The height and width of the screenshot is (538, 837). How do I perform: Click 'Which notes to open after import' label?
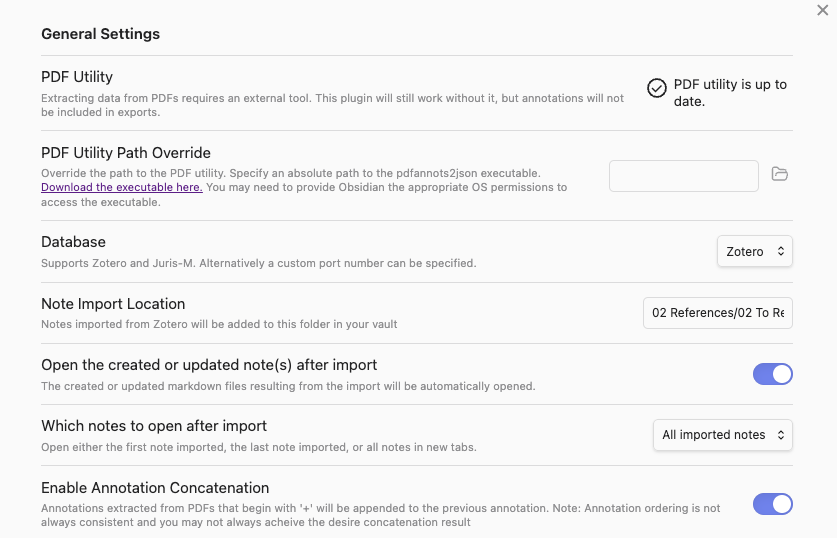click(154, 426)
